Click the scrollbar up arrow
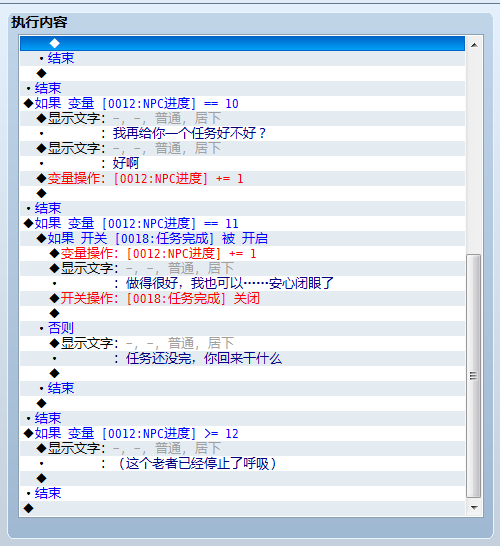The image size is (500, 546). 474,45
